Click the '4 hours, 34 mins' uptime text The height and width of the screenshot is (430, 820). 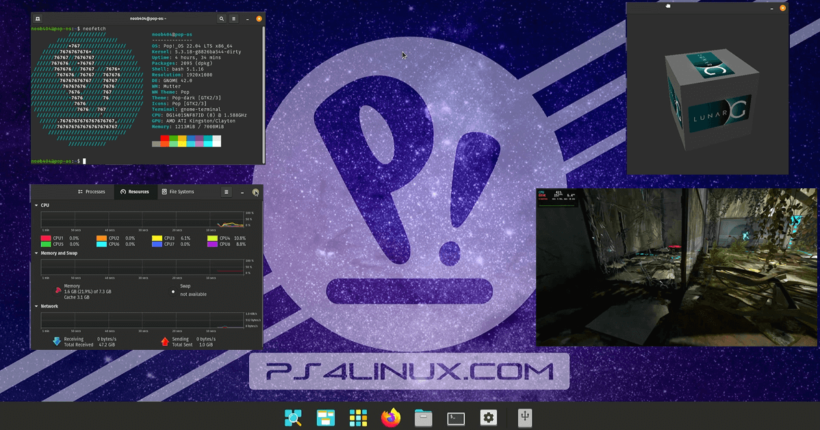click(198, 58)
